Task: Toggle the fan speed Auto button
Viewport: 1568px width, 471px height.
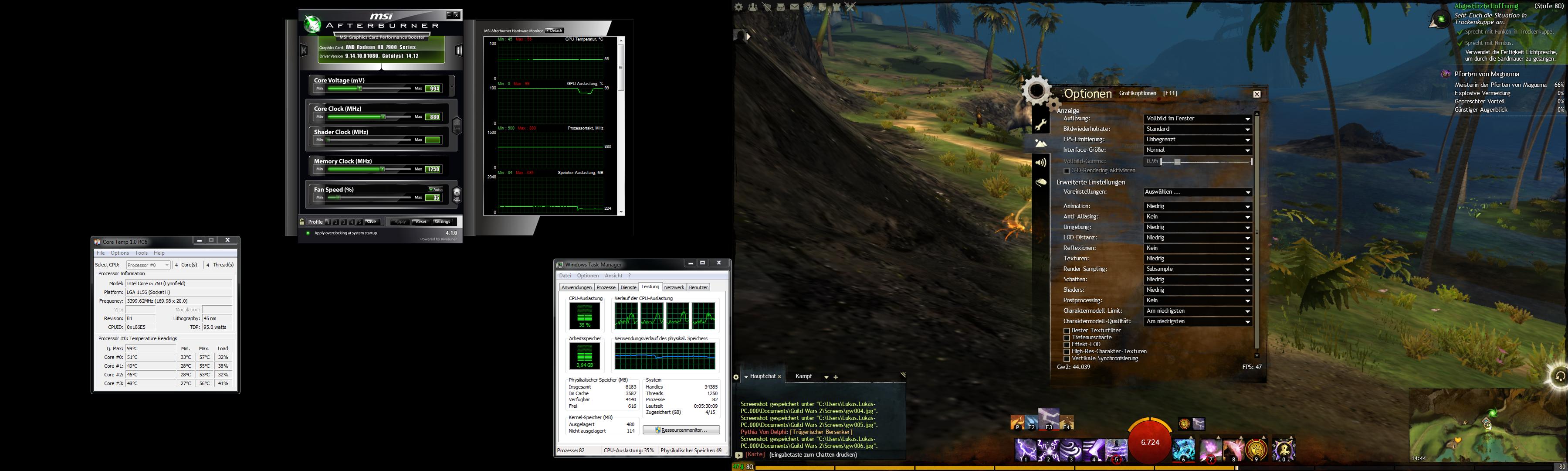Action: [x=435, y=190]
